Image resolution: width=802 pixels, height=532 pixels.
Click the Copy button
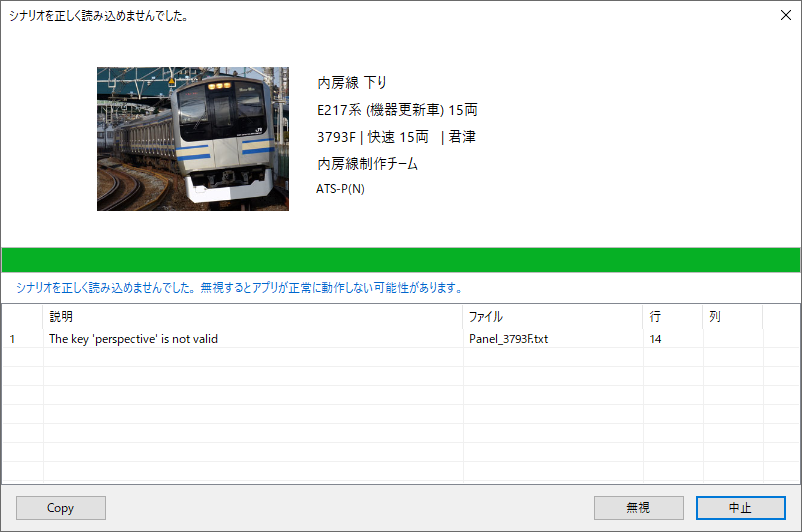click(61, 508)
